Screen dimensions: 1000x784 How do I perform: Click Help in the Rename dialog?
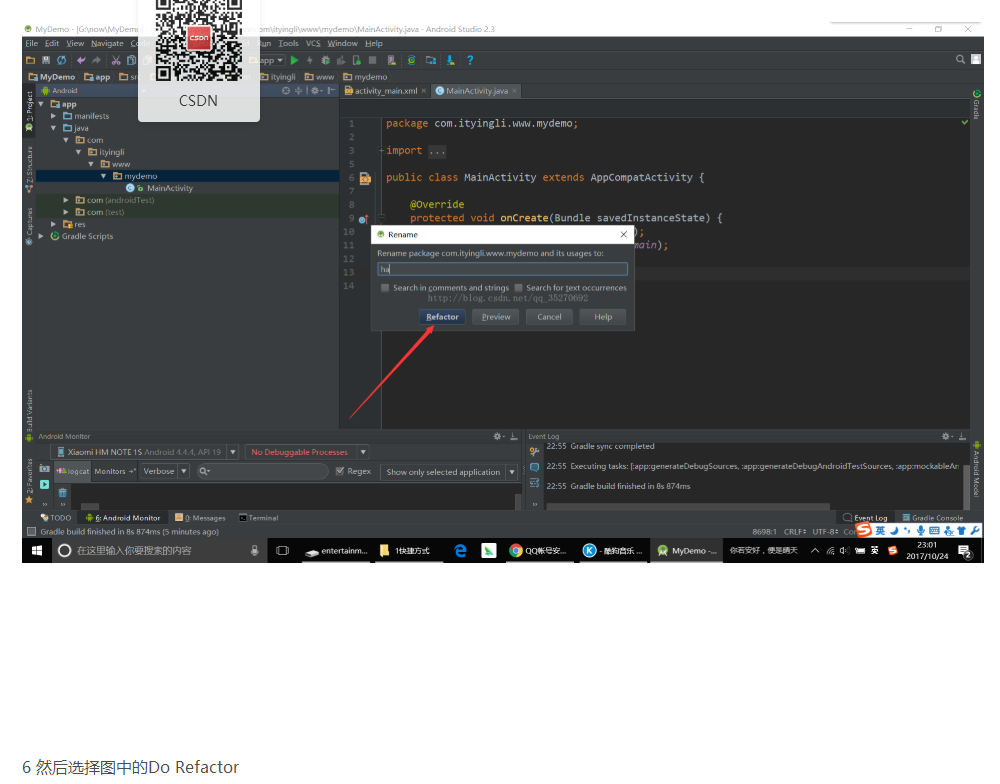[x=603, y=317]
